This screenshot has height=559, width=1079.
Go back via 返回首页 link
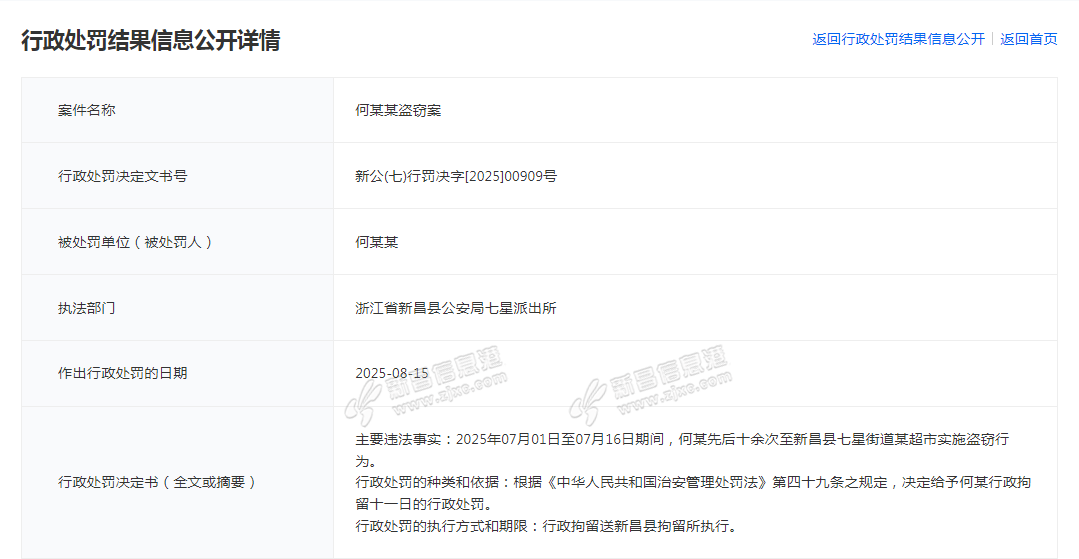[1028, 39]
